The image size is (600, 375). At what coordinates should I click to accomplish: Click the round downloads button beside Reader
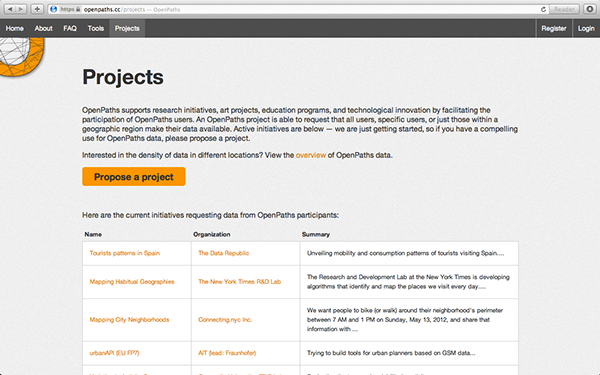[x=590, y=9]
